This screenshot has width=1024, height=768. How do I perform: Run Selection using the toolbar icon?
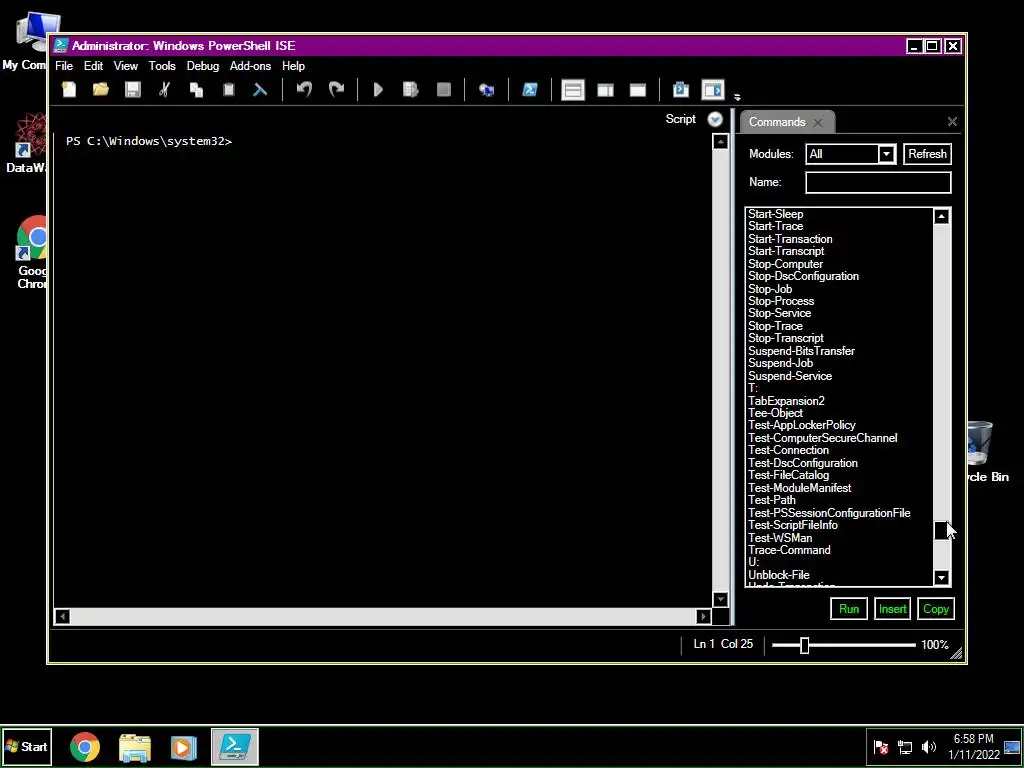tap(411, 89)
